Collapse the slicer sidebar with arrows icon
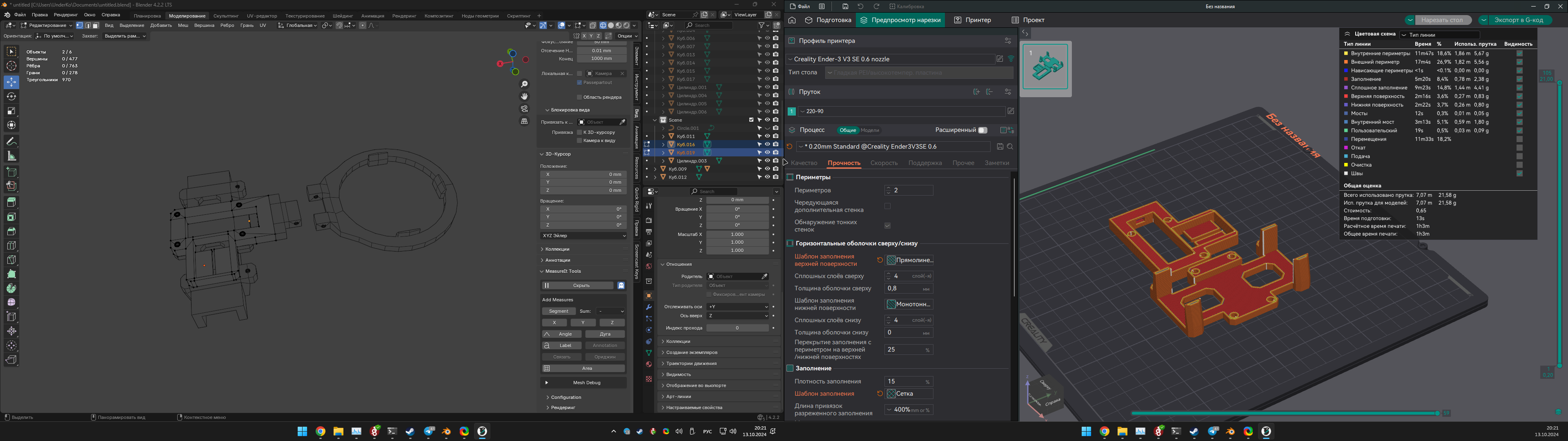This screenshot has width=1568, height=441. pyautogui.click(x=1026, y=33)
